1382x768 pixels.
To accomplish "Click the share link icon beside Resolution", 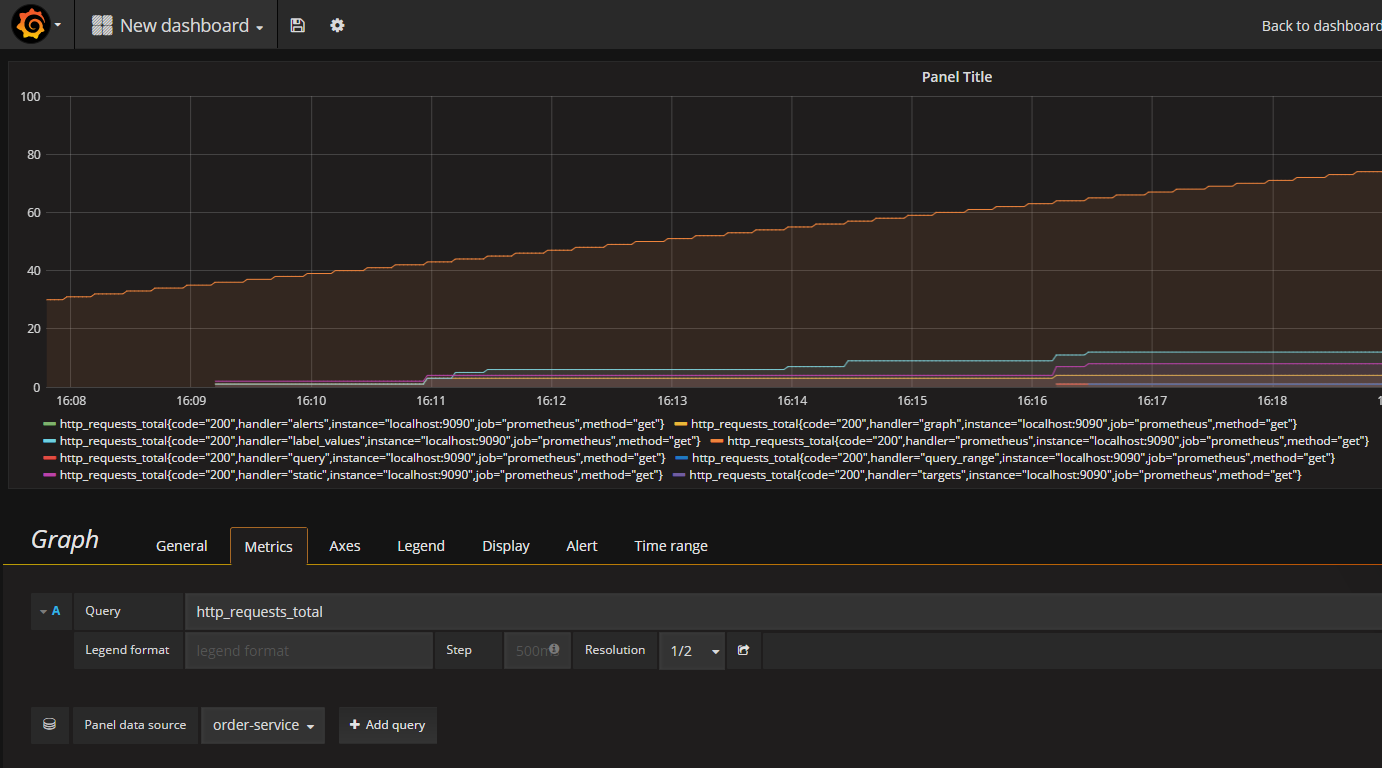I will click(743, 650).
